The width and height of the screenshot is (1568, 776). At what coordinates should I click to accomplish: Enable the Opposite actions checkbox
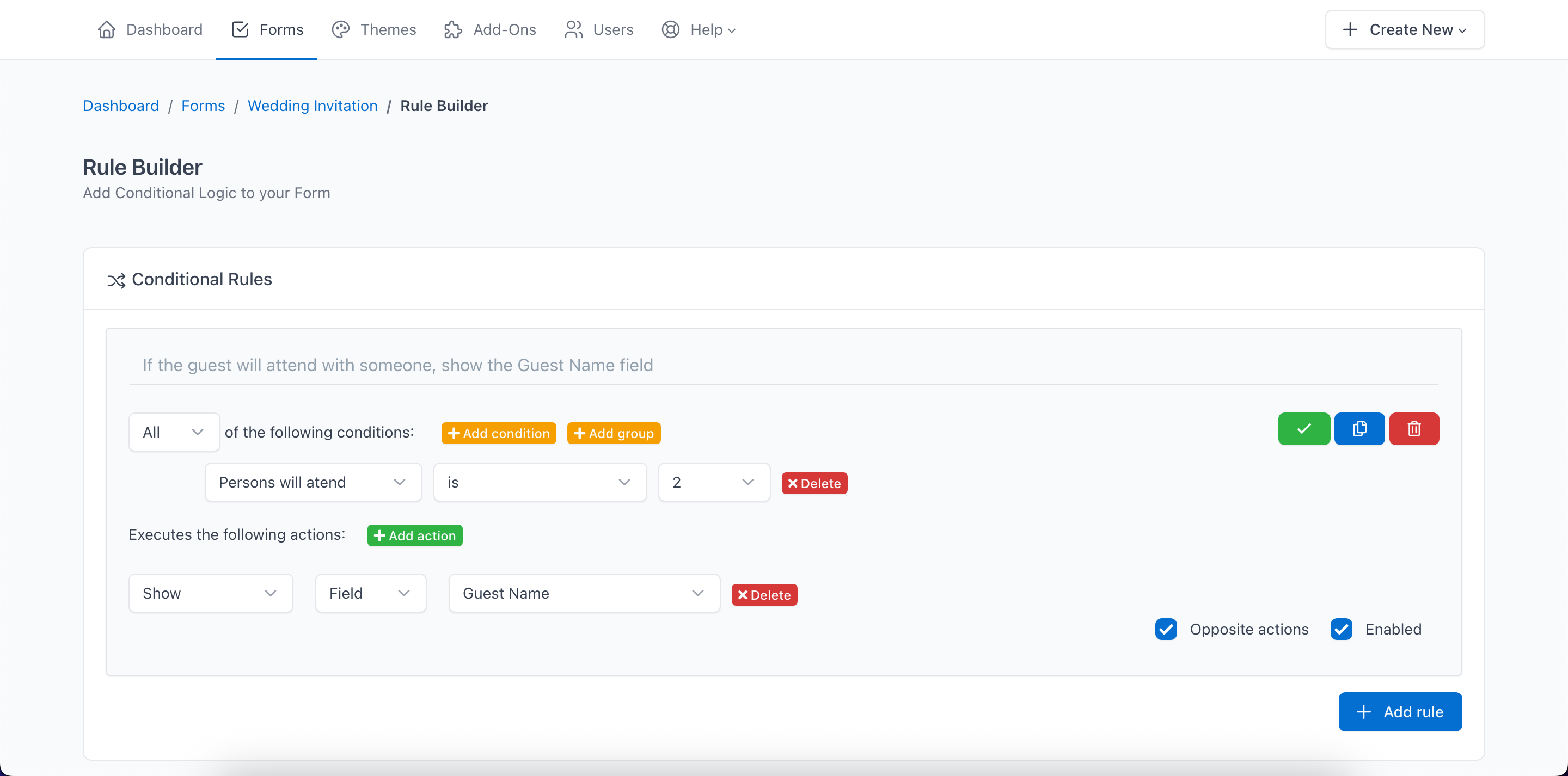coord(1166,629)
